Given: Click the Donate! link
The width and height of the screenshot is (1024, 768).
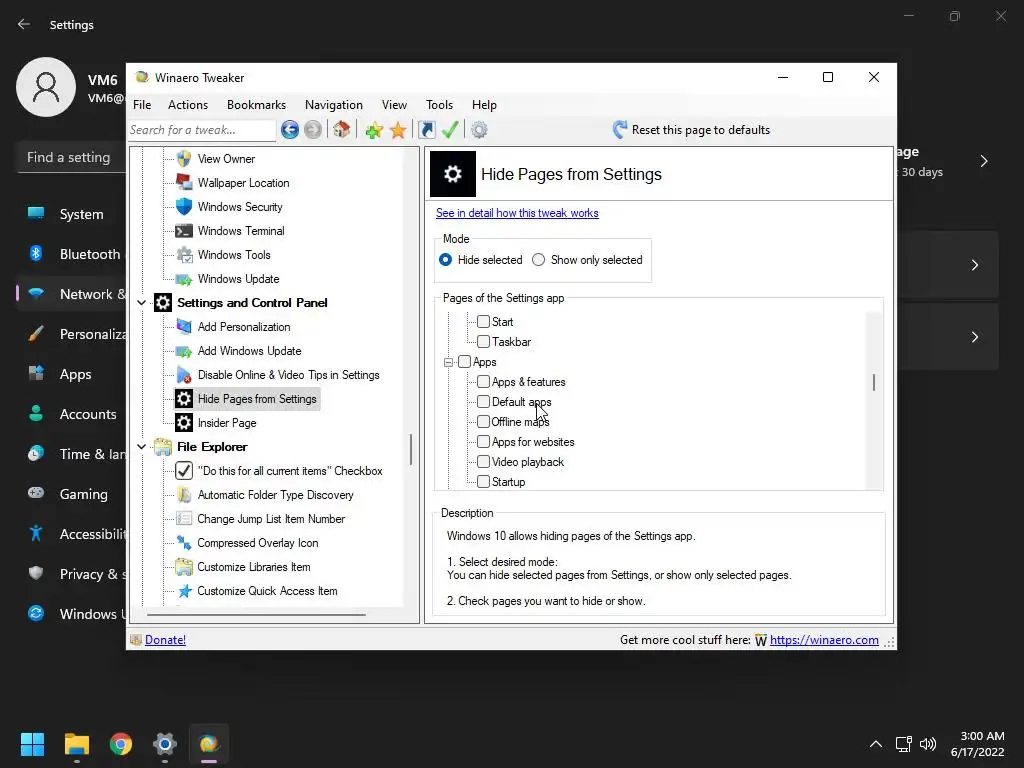Looking at the screenshot, I should point(165,639).
